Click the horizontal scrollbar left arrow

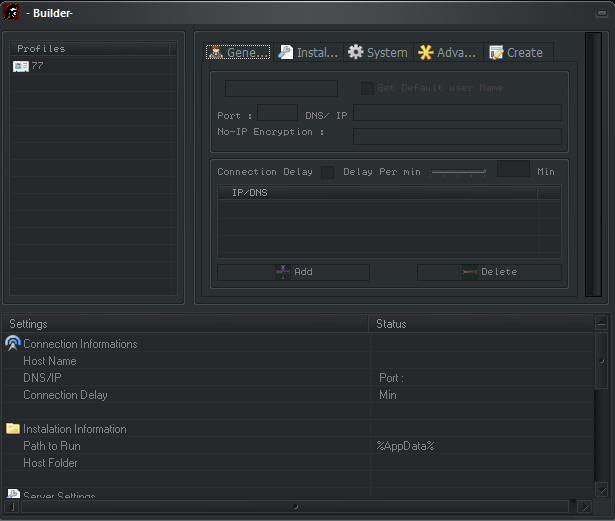pos(12,506)
